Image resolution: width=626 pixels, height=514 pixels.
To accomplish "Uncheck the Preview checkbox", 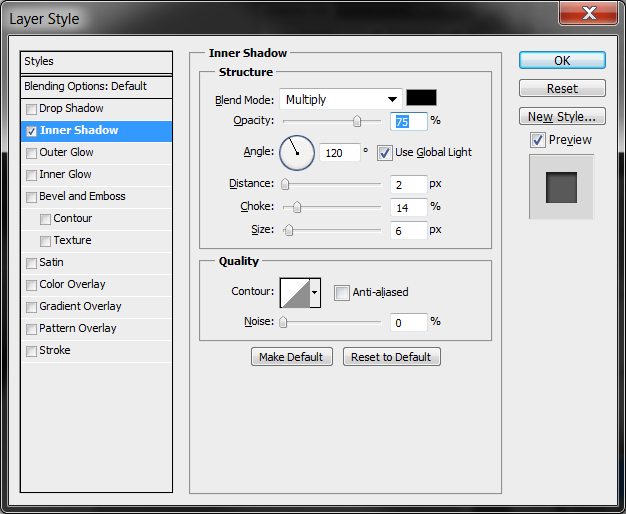I will [538, 140].
